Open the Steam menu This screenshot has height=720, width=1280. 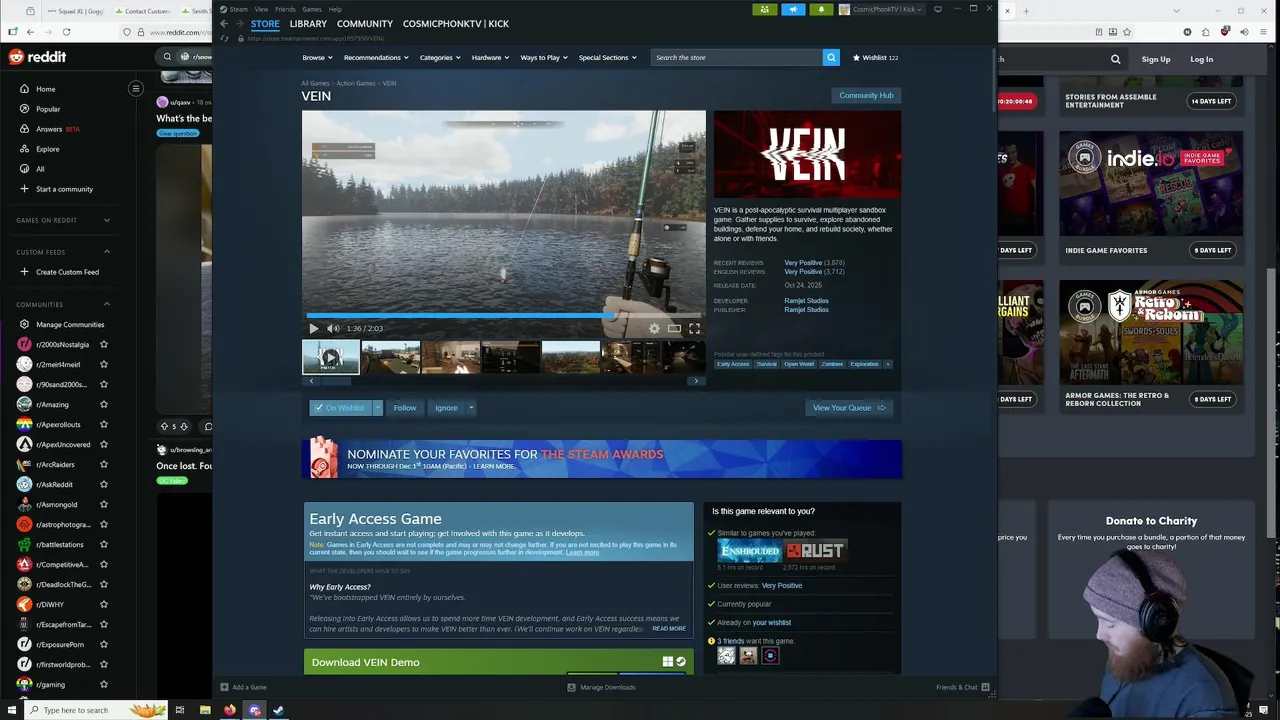pyautogui.click(x=235, y=9)
